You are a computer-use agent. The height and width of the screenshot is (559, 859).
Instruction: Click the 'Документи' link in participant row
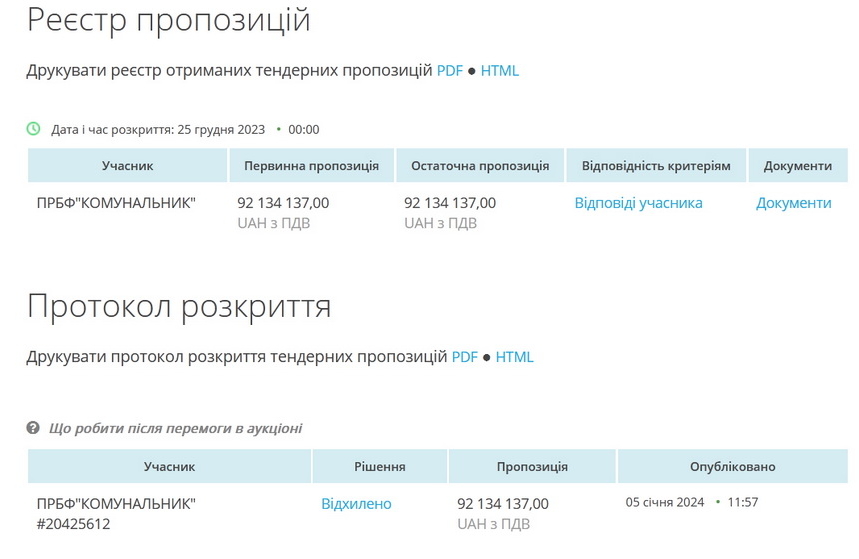[793, 203]
